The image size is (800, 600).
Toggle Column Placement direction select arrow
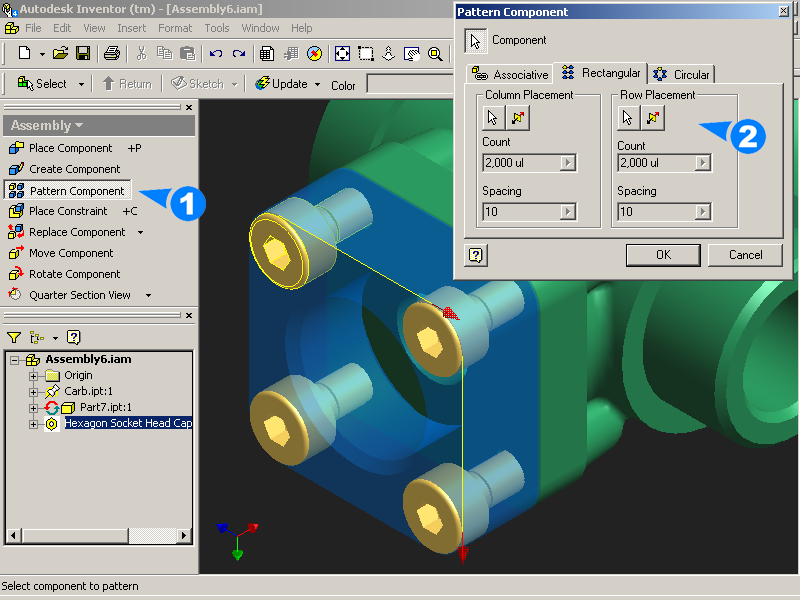pos(493,118)
